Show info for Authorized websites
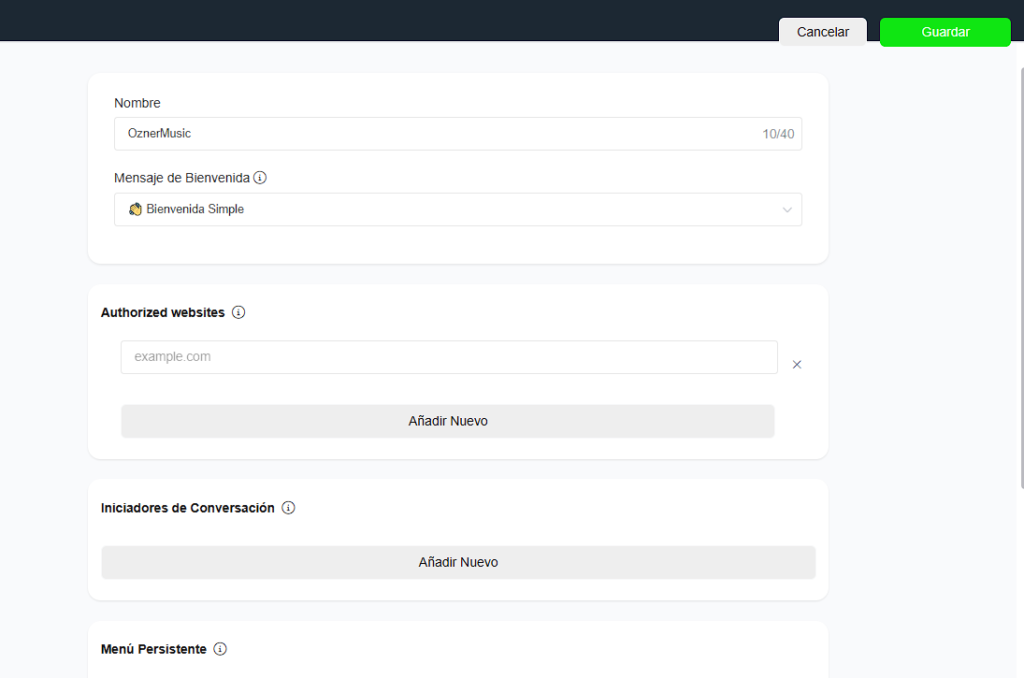The height and width of the screenshot is (678, 1024). tap(238, 312)
